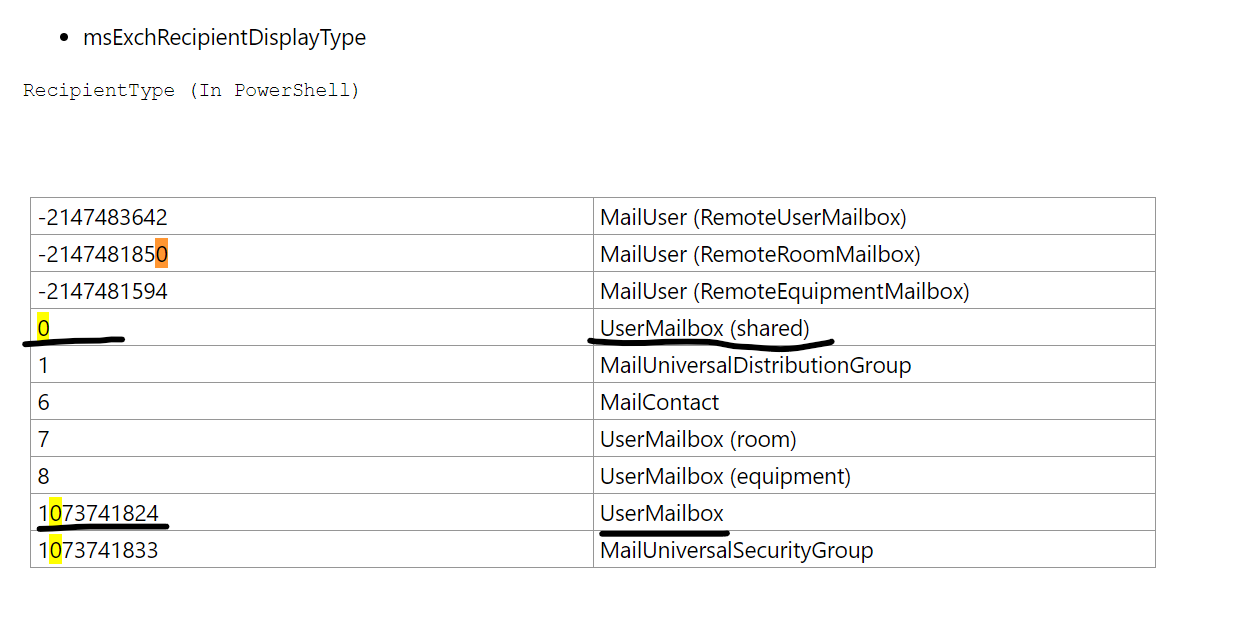Viewport: 1236px width, 631px height.
Task: Click the MailUser (RemoteUserMailbox) cell
Action: (x=874, y=217)
